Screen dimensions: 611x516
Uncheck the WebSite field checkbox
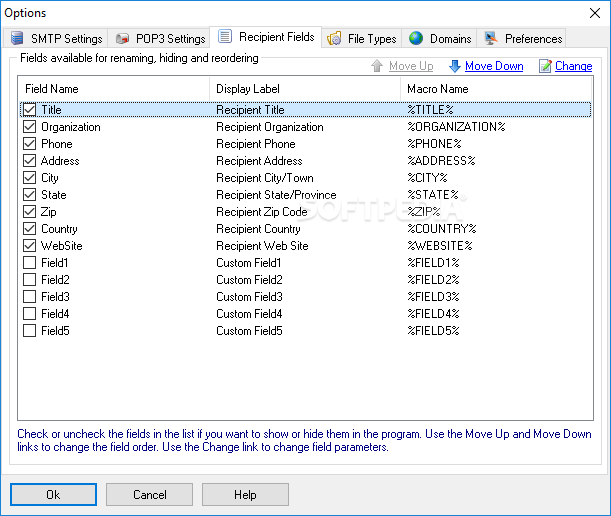(30, 246)
